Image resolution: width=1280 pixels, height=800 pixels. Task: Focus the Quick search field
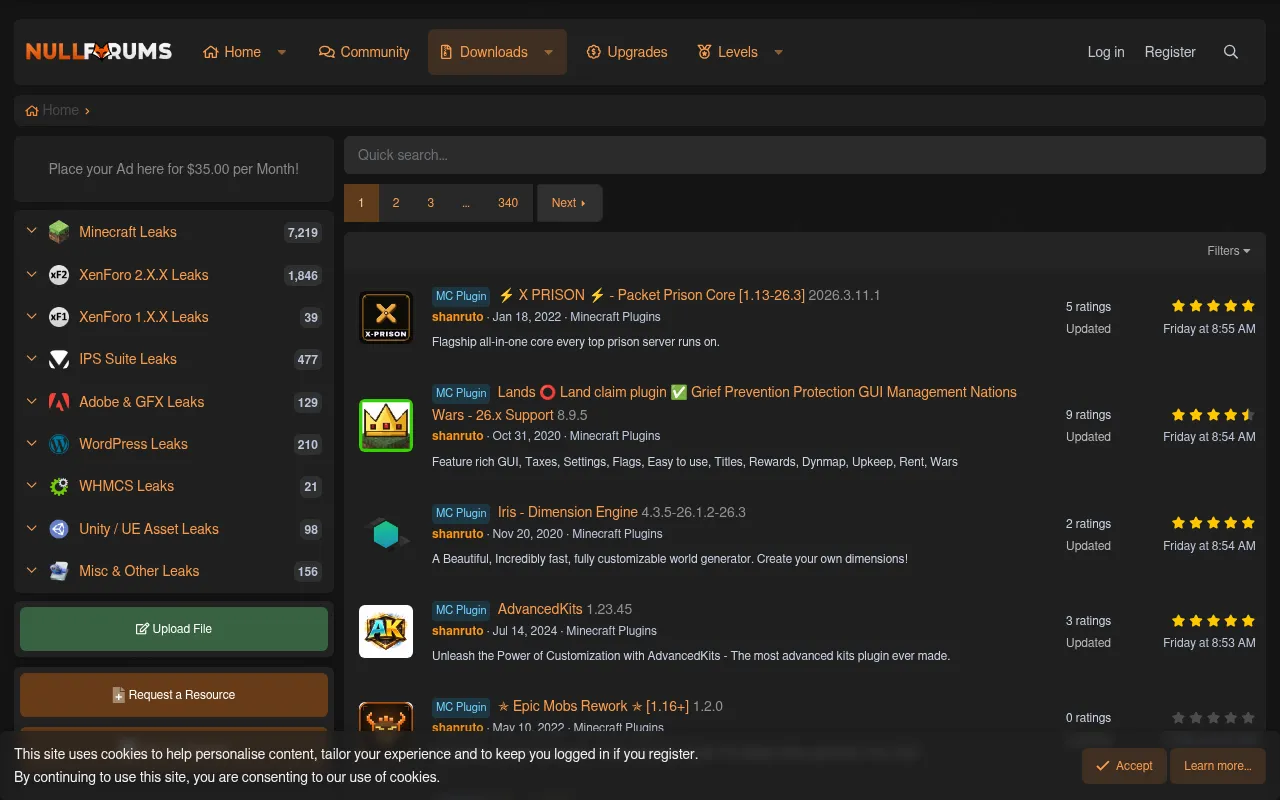pos(805,155)
